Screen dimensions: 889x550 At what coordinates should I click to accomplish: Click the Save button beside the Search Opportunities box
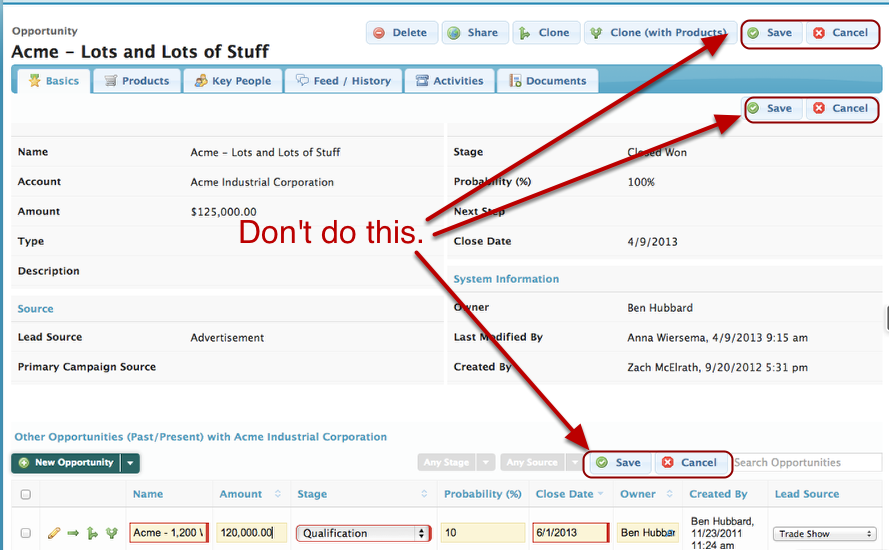[618, 463]
